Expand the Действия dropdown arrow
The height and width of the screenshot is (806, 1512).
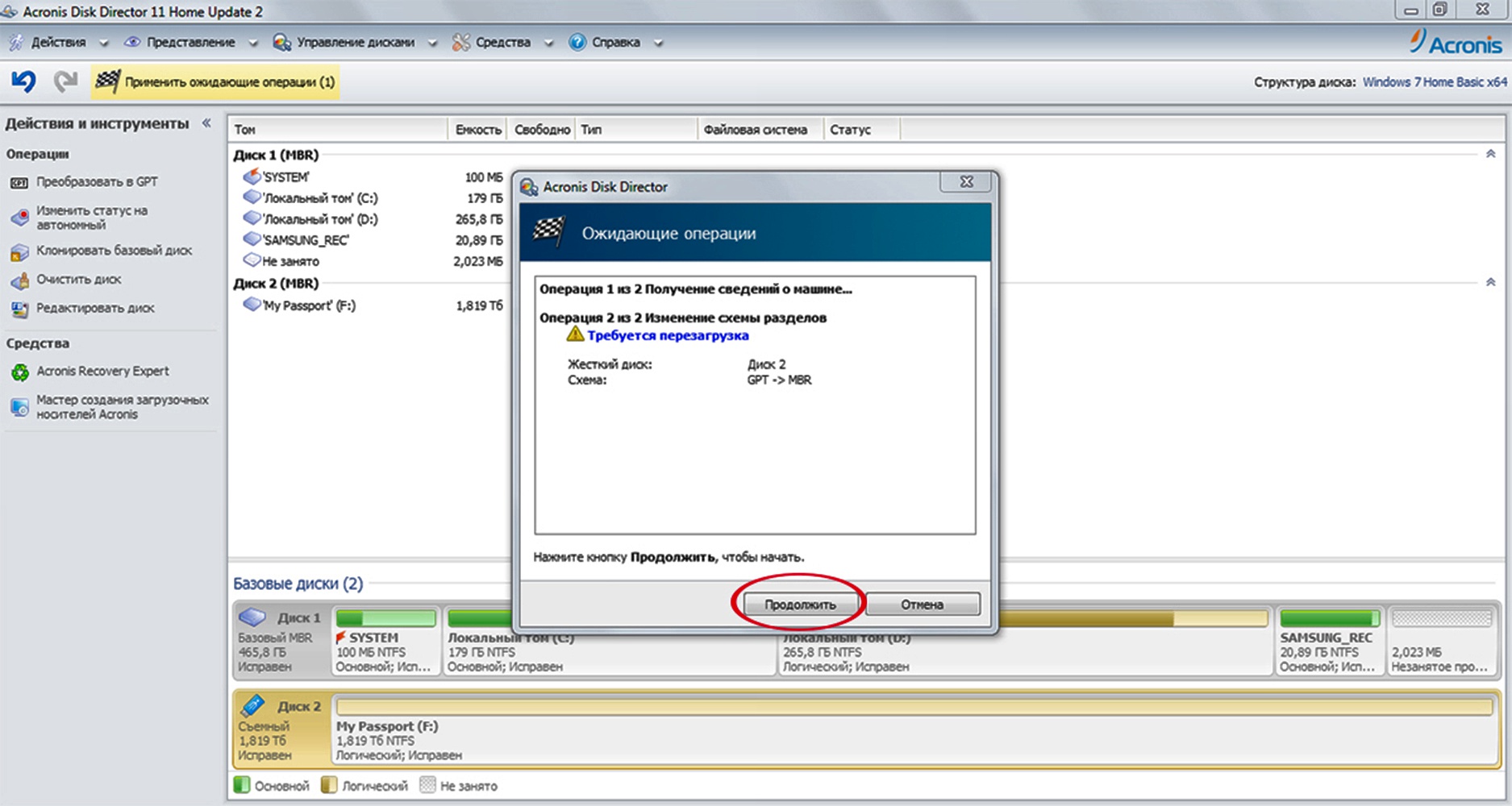[x=103, y=44]
